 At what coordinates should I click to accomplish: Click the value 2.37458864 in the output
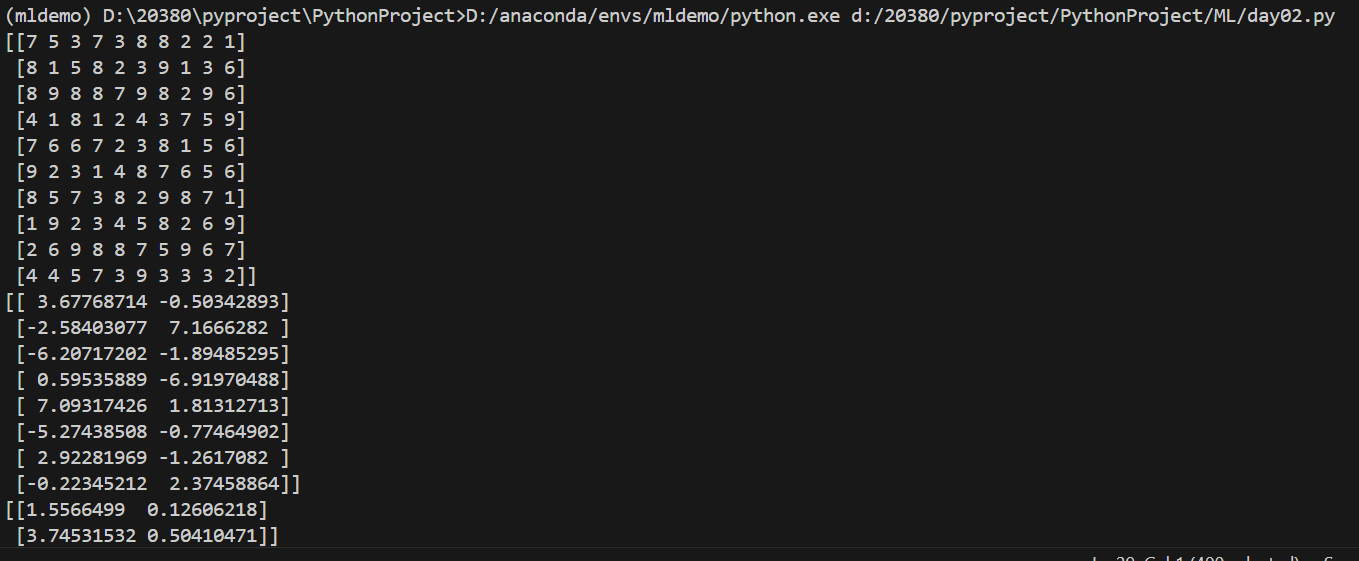[225, 484]
